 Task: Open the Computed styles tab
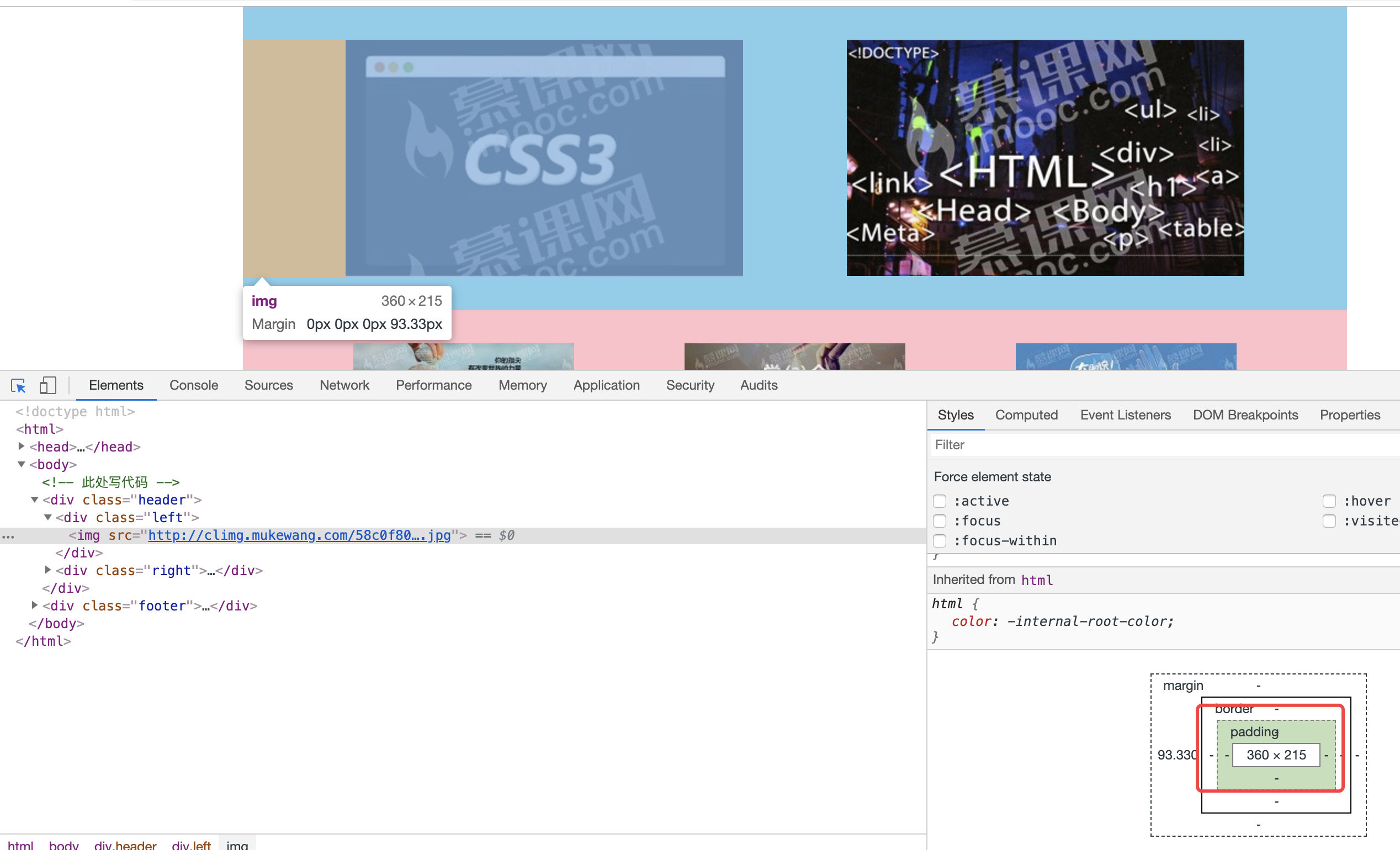pyautogui.click(x=1026, y=415)
